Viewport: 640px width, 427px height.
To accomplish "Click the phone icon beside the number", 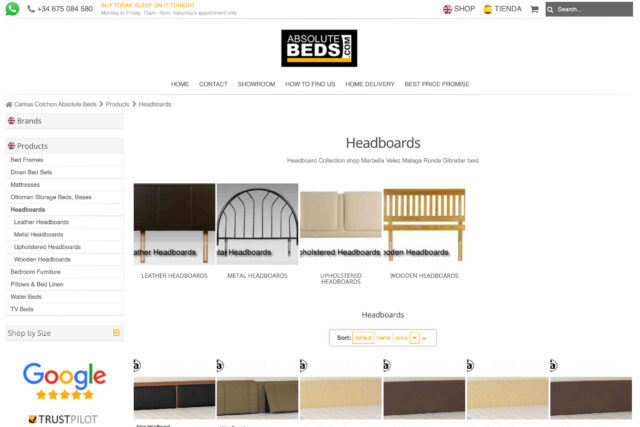I will [31, 9].
